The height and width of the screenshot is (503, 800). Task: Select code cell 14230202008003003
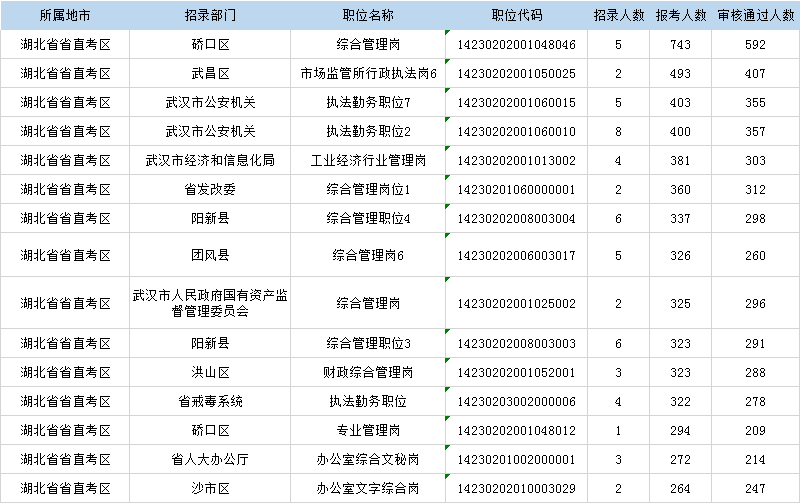[x=516, y=343]
